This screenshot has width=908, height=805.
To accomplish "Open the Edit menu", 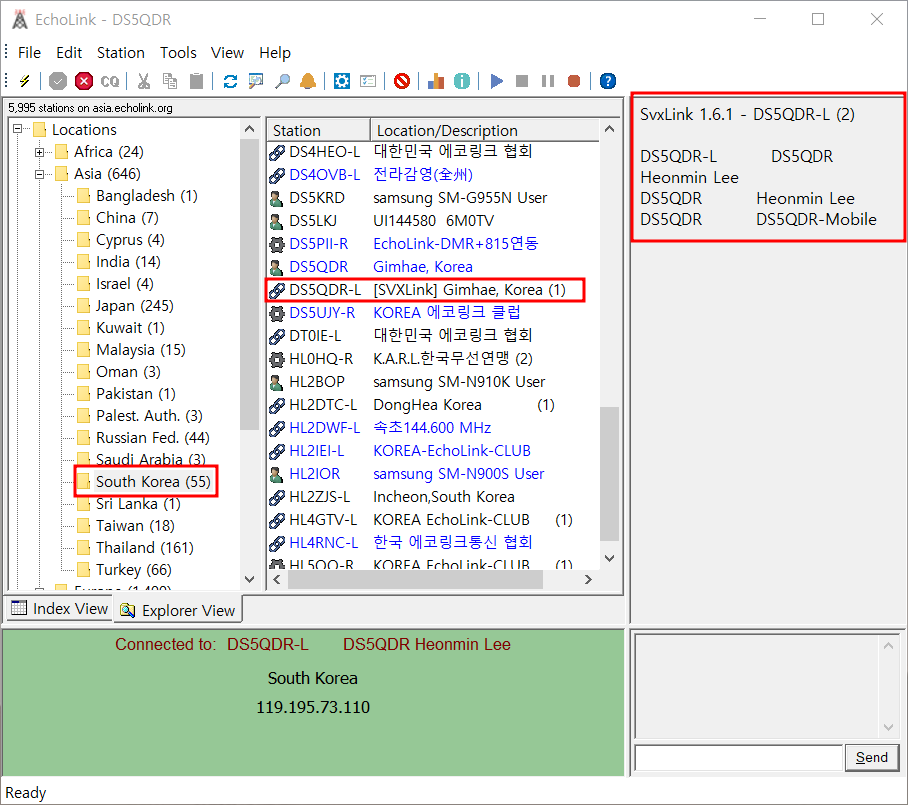I will coord(69,53).
